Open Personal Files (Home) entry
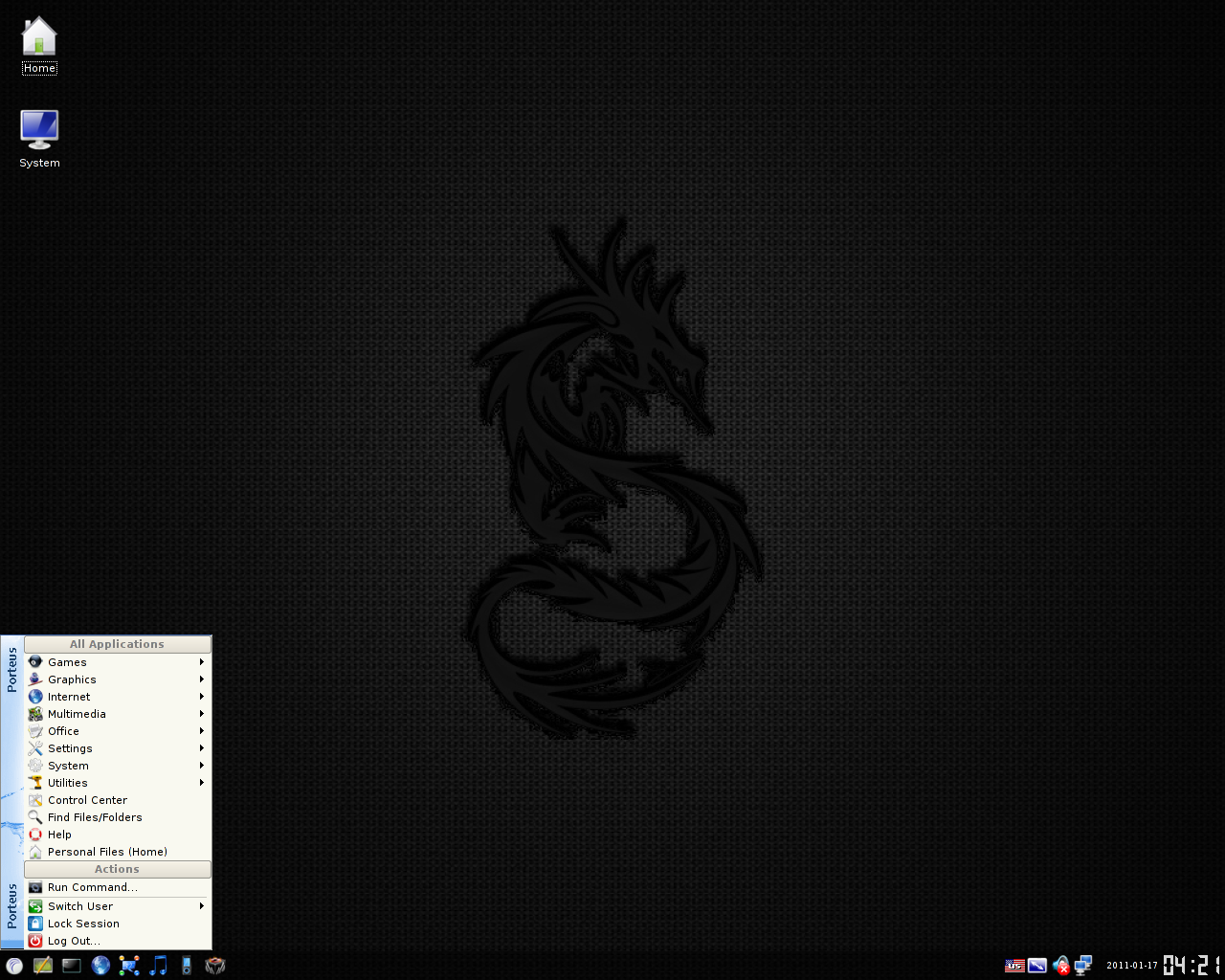The height and width of the screenshot is (980, 1225). [118, 852]
